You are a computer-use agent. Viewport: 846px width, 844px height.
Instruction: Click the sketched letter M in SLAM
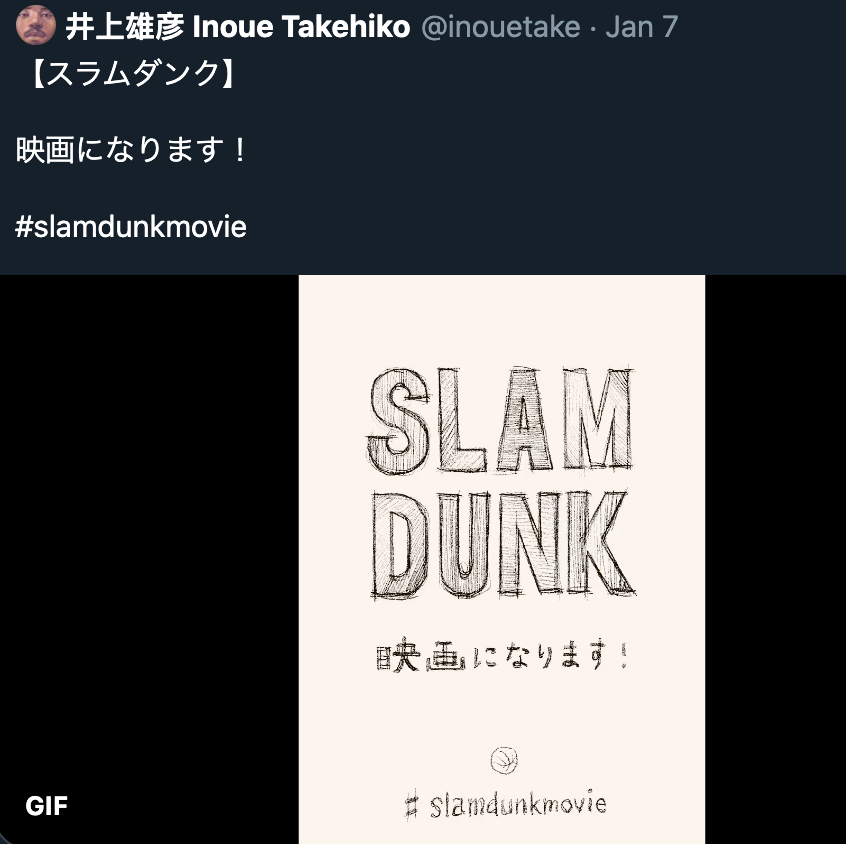[x=598, y=418]
